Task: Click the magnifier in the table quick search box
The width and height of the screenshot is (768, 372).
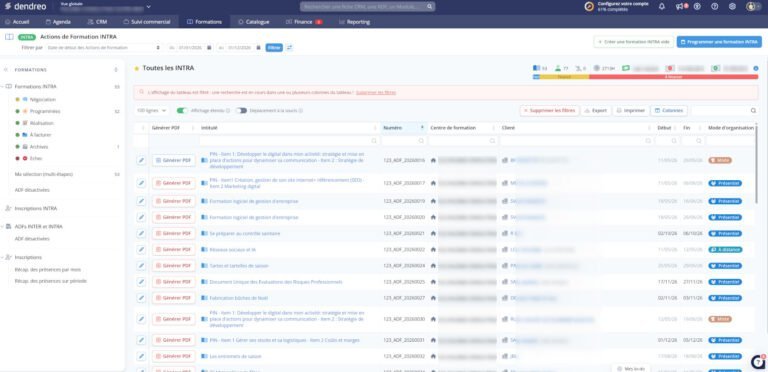Action: click(753, 111)
